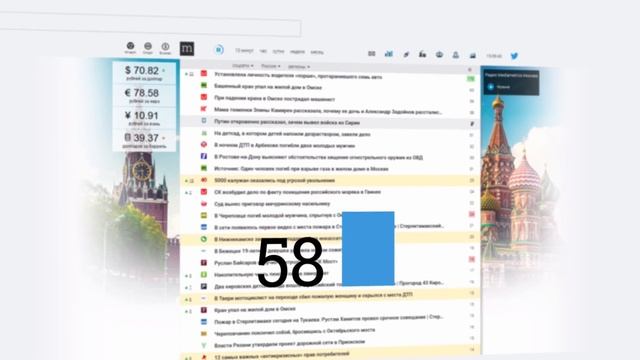Click the $ 70.82 dollar rate card
This screenshot has width=640, height=360.
click(145, 73)
